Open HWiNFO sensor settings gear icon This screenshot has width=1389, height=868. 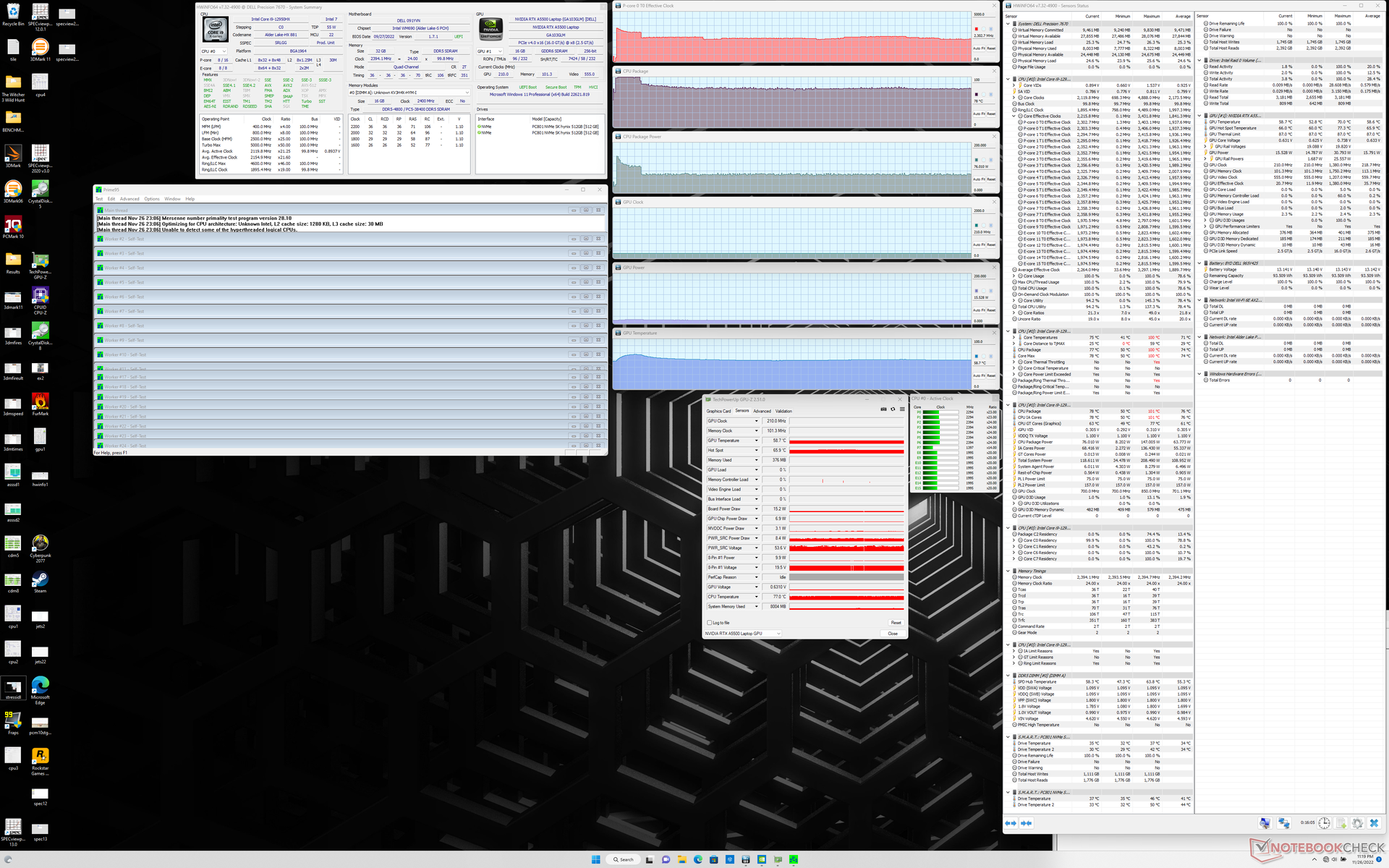[x=1357, y=823]
